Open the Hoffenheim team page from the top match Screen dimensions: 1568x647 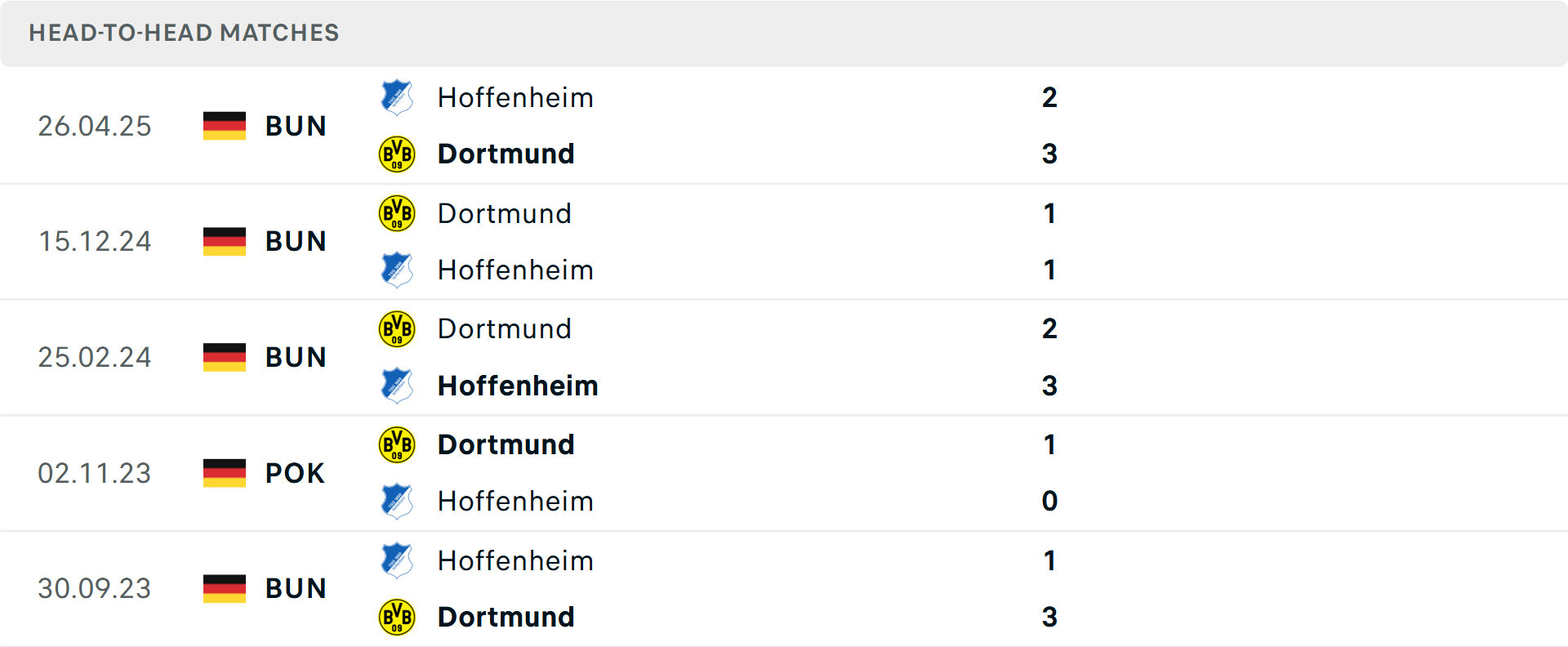coord(515,97)
